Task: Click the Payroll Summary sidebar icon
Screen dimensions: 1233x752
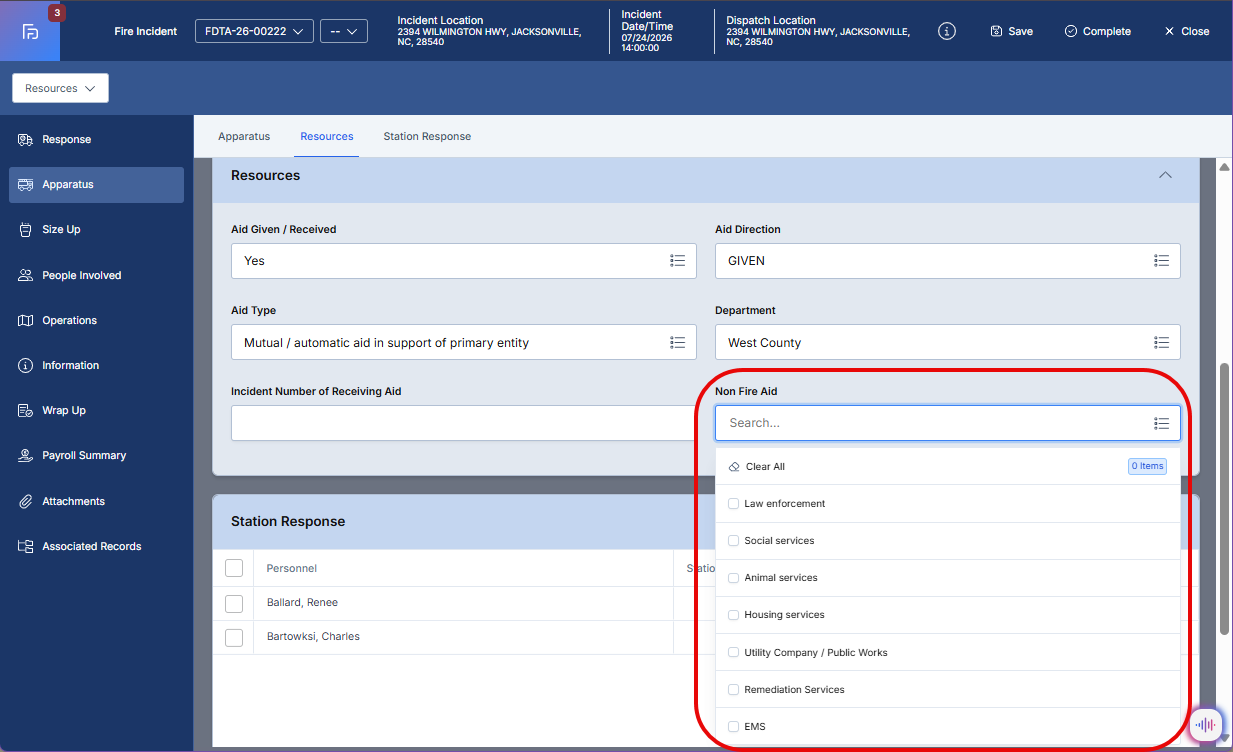Action: (x=26, y=456)
